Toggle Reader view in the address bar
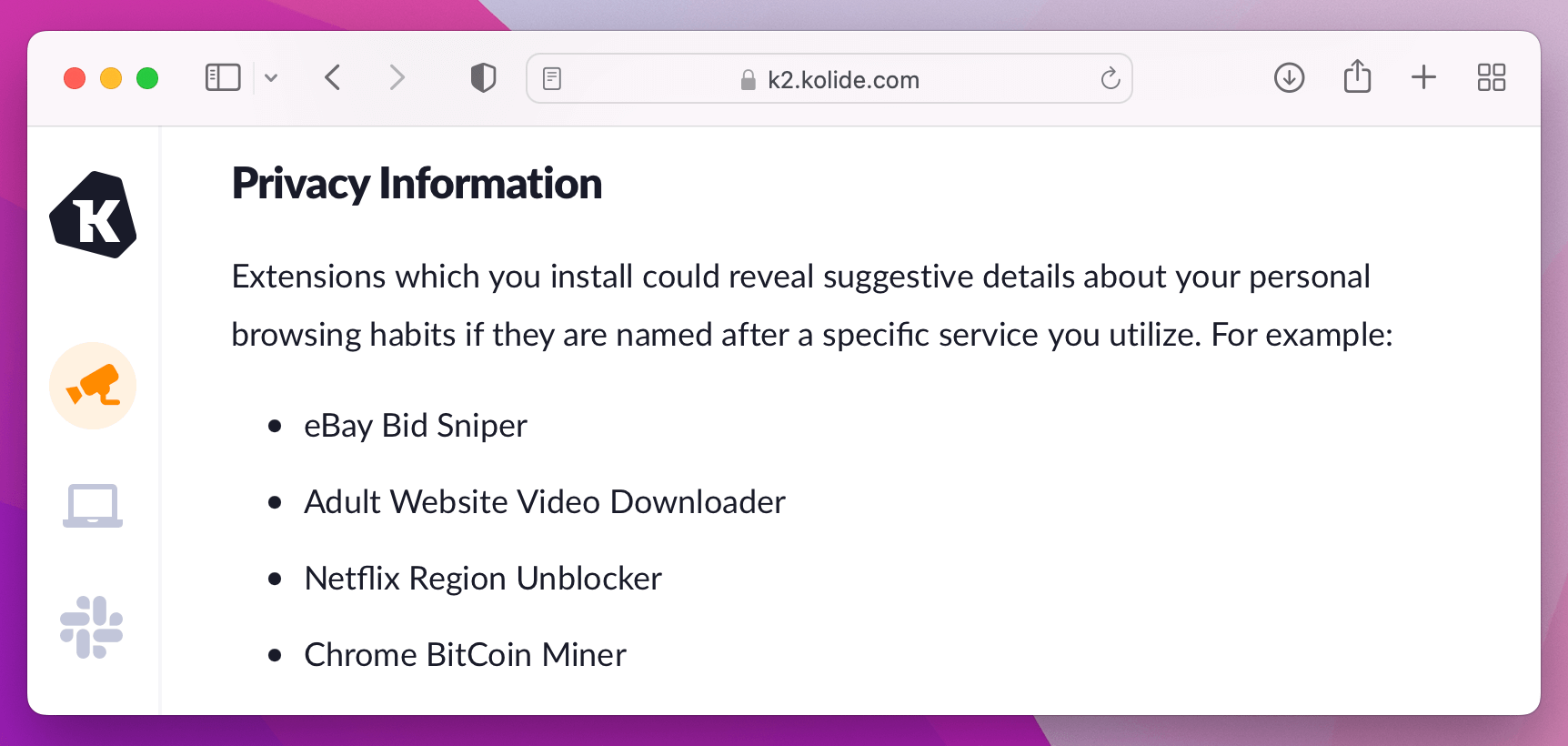The height and width of the screenshot is (746, 1568). 552,78
